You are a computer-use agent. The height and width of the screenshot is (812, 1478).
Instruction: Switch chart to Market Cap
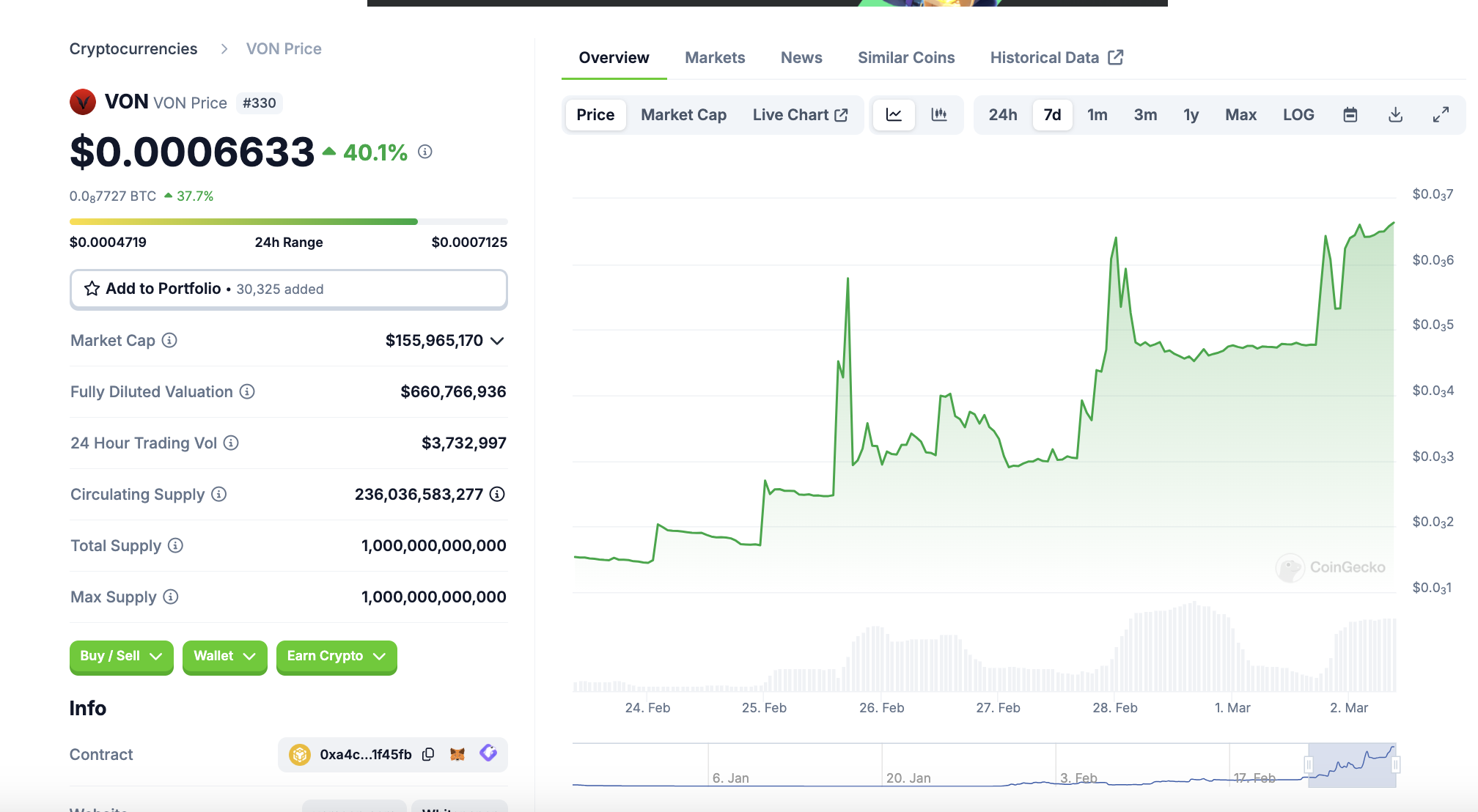(x=683, y=114)
